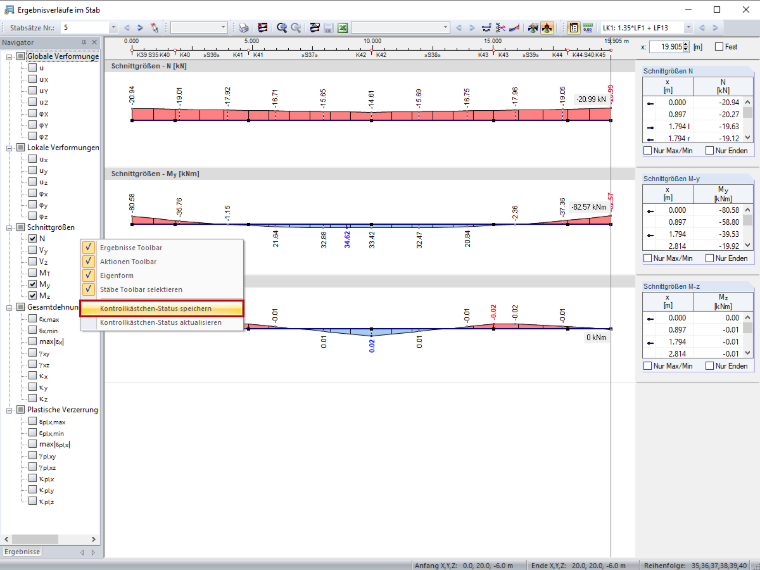Collapse the Lokale Verformungen tree node

9,148
